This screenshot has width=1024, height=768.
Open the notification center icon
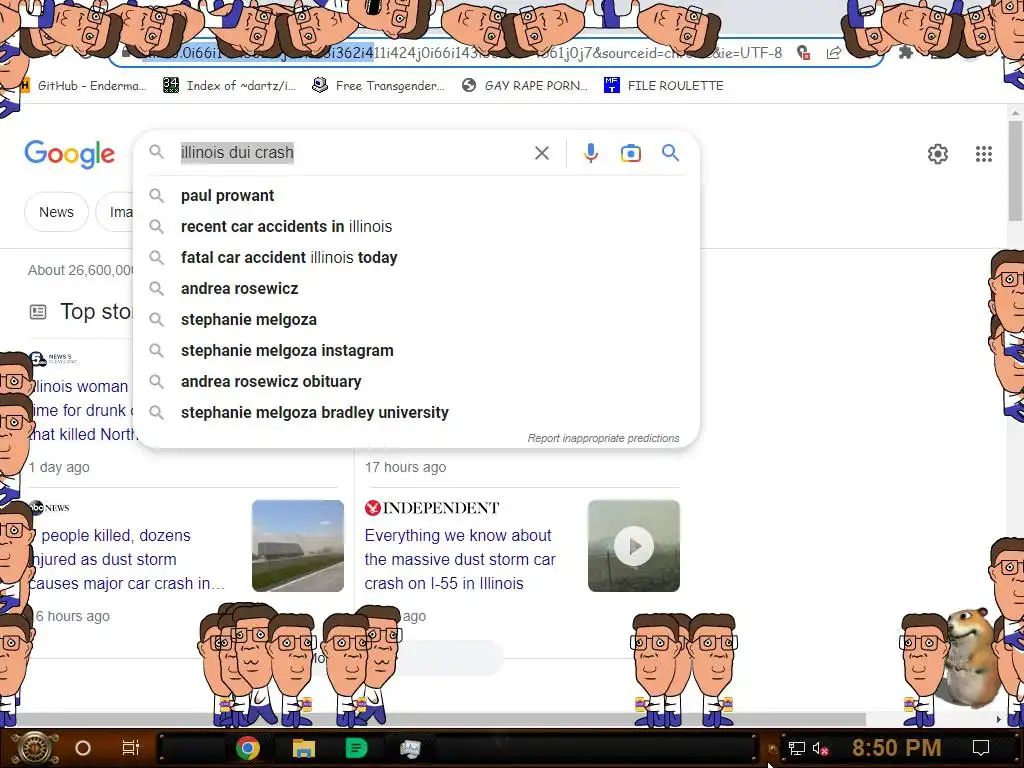click(980, 748)
